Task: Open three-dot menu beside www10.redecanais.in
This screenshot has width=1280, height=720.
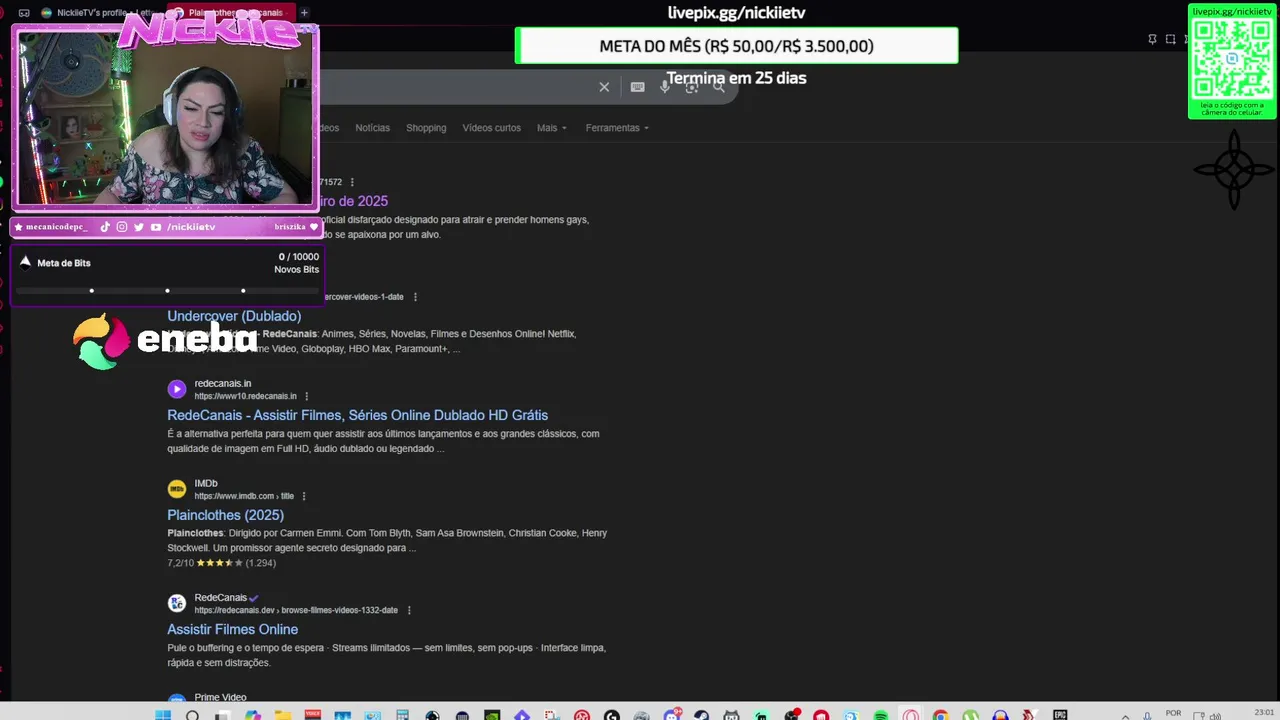Action: click(x=306, y=396)
